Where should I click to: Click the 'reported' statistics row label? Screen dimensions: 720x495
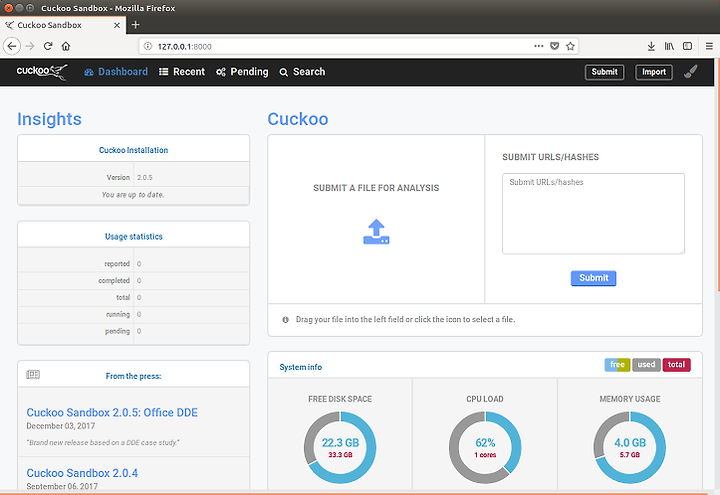(117, 264)
